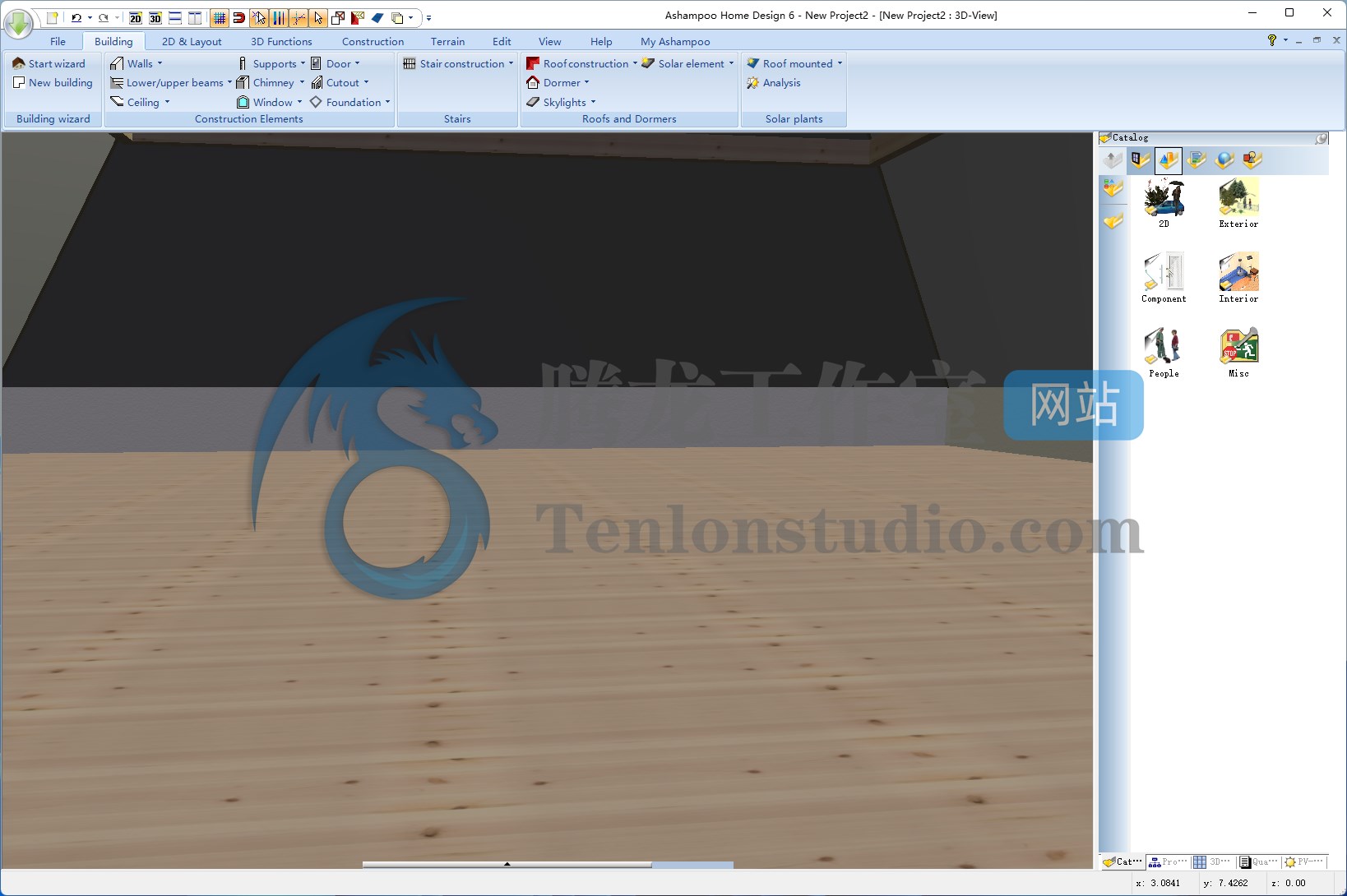1347x896 pixels.
Task: Click the New document icon in quick toolbar
Action: [x=53, y=17]
